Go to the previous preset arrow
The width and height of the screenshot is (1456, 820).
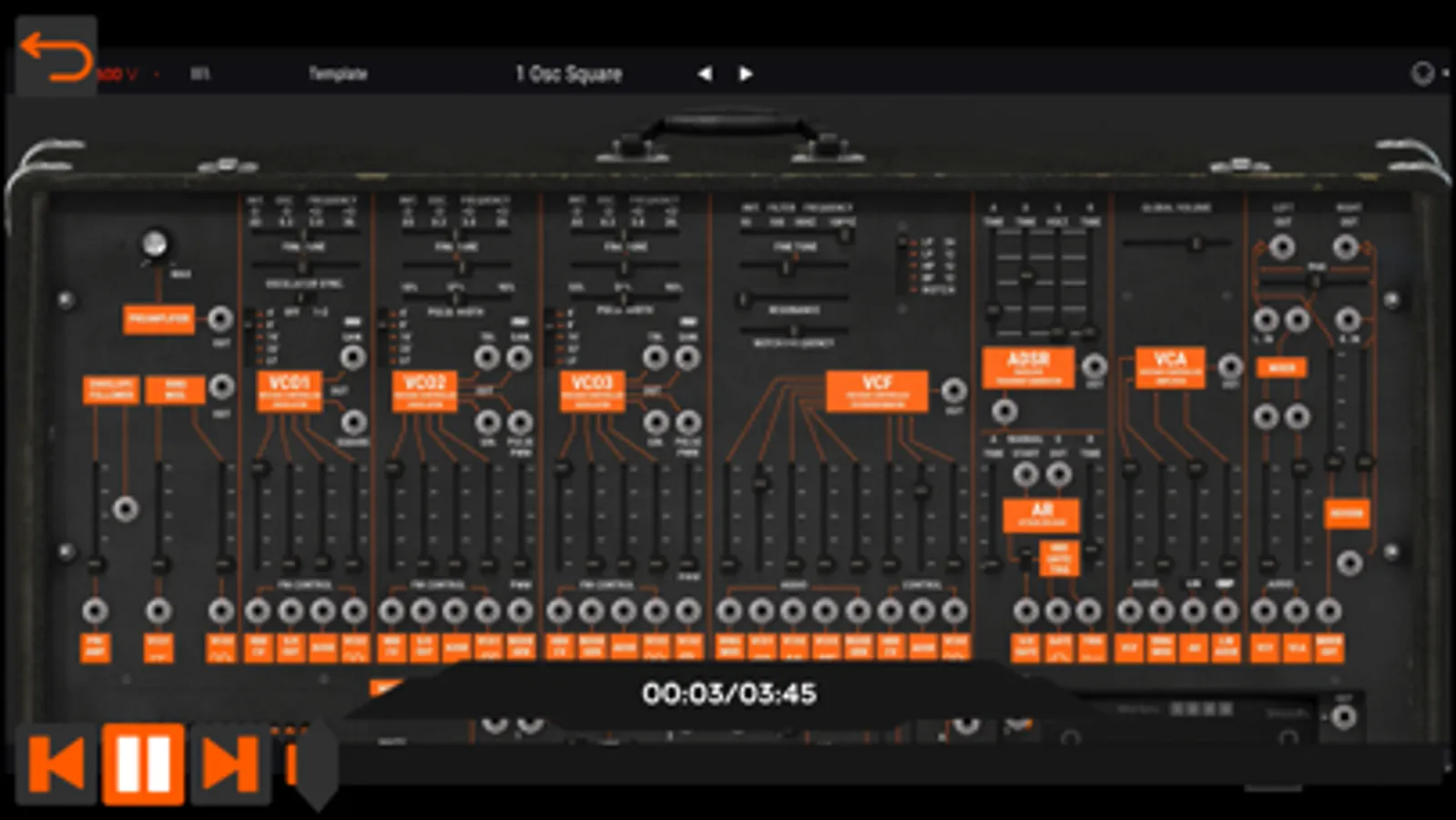click(x=704, y=74)
